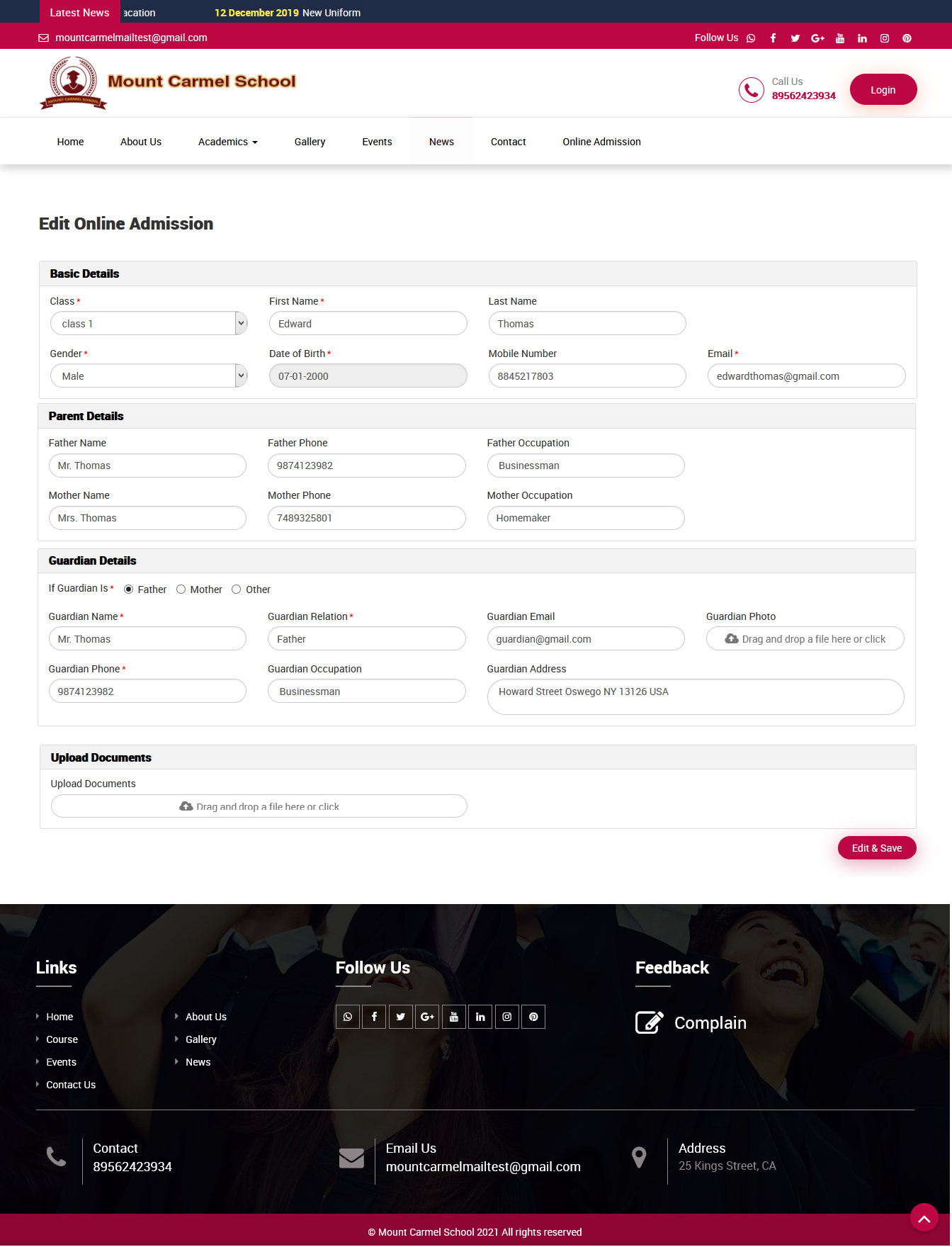Click the Complain feedback edit icon
The width and height of the screenshot is (952, 1247).
pos(649,1023)
